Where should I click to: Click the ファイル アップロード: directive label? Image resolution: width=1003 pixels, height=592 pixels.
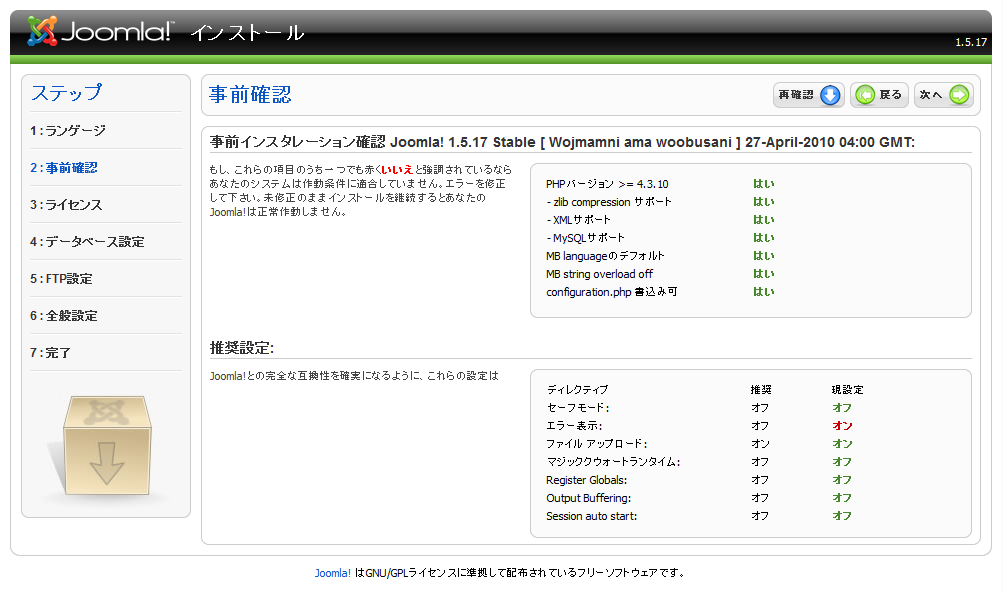(597, 444)
